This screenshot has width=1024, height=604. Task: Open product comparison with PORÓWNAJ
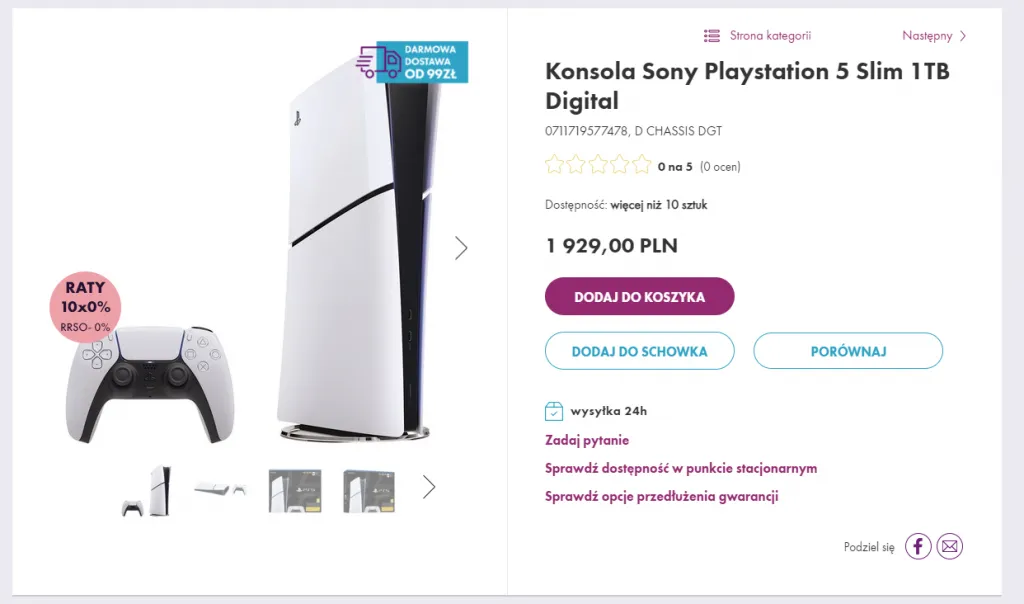click(x=847, y=351)
